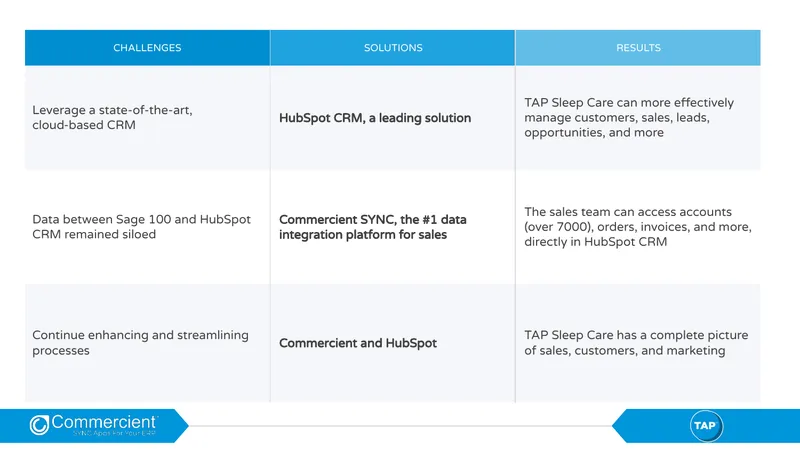This screenshot has height=450, width=800.
Task: Click the circular swirl icon beside Commercient
Action: [x=39, y=425]
